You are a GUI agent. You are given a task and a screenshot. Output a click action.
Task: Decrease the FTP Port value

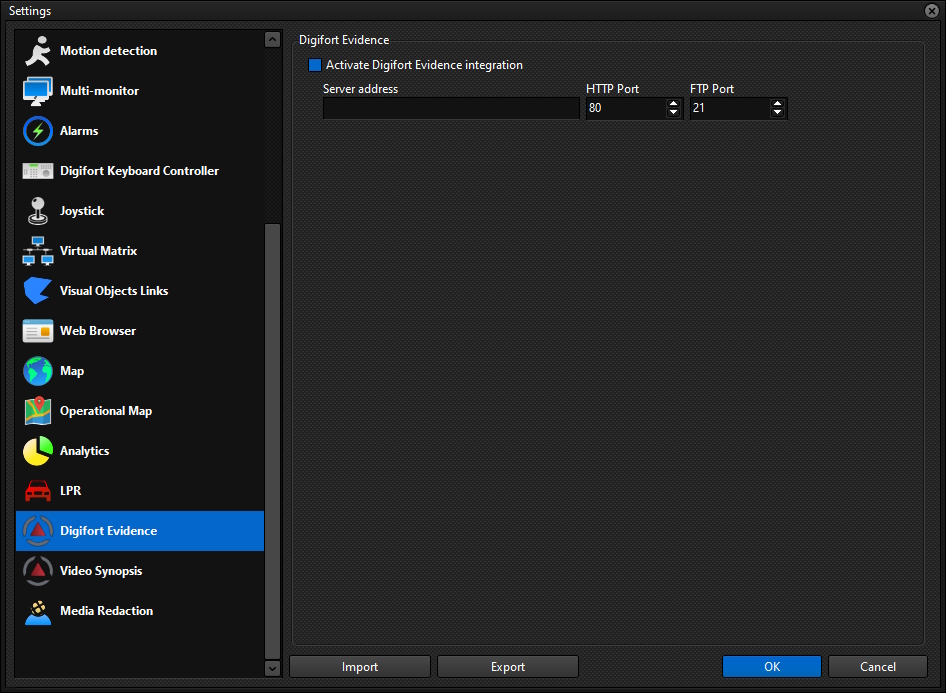pyautogui.click(x=778, y=113)
